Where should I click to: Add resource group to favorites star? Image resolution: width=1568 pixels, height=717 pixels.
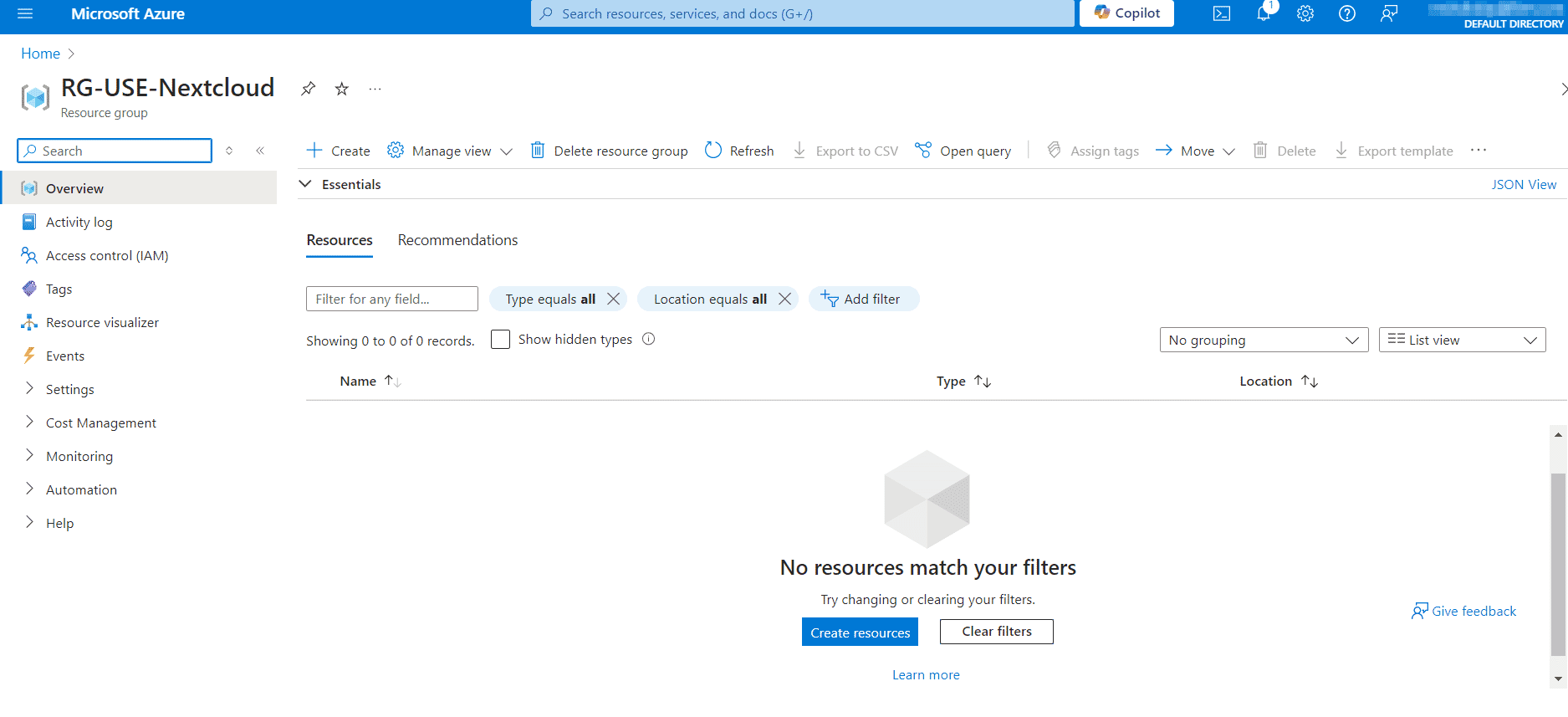pyautogui.click(x=342, y=89)
